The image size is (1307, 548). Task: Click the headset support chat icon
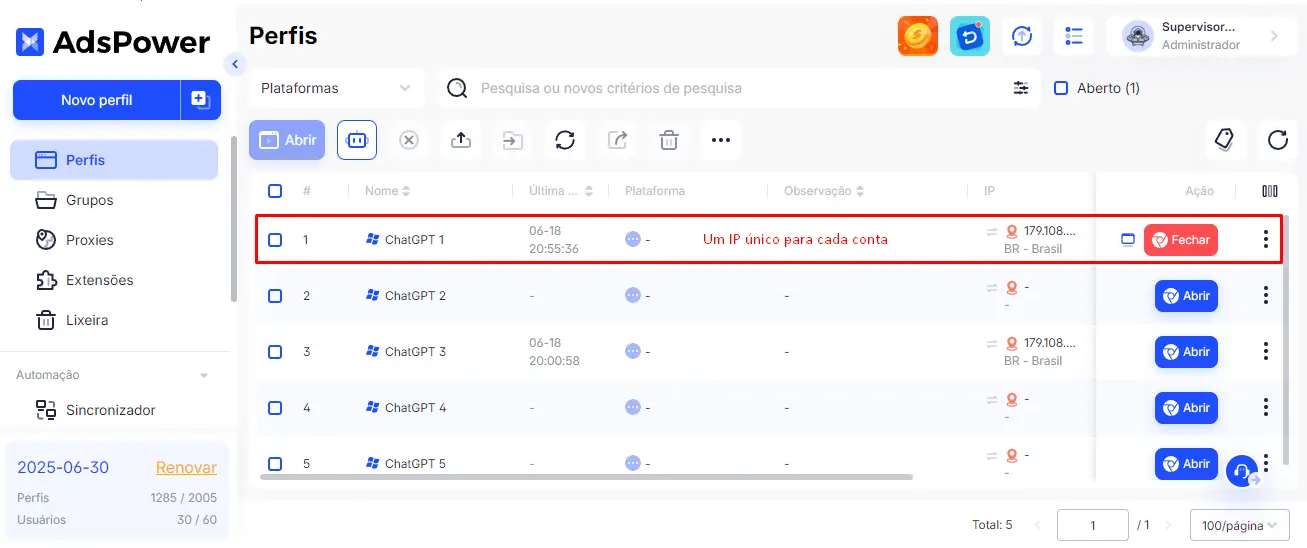1241,471
